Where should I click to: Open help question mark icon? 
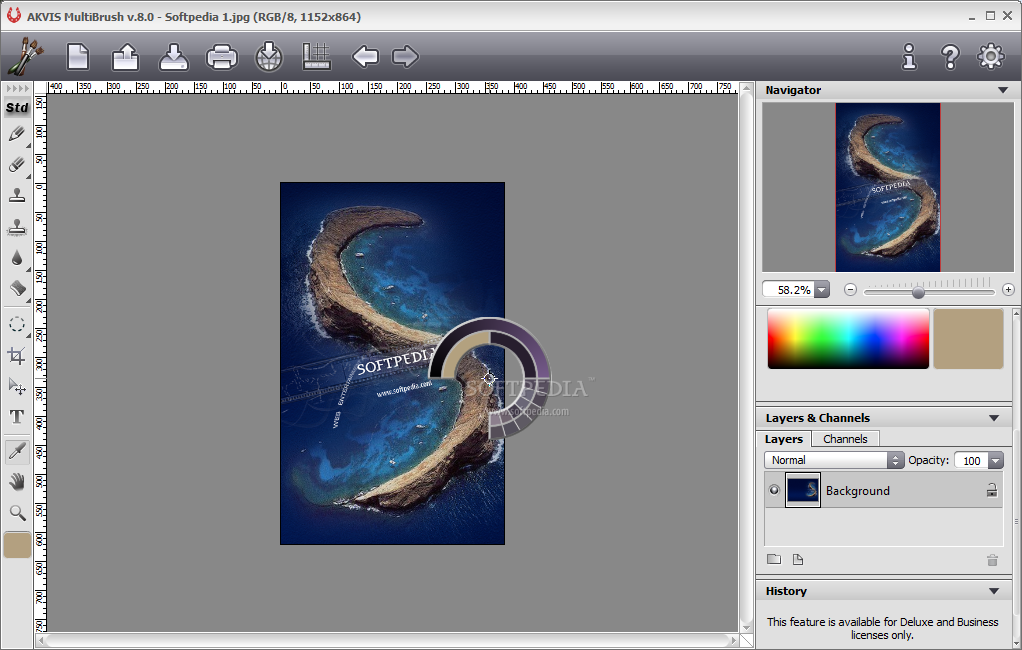pyautogui.click(x=950, y=57)
